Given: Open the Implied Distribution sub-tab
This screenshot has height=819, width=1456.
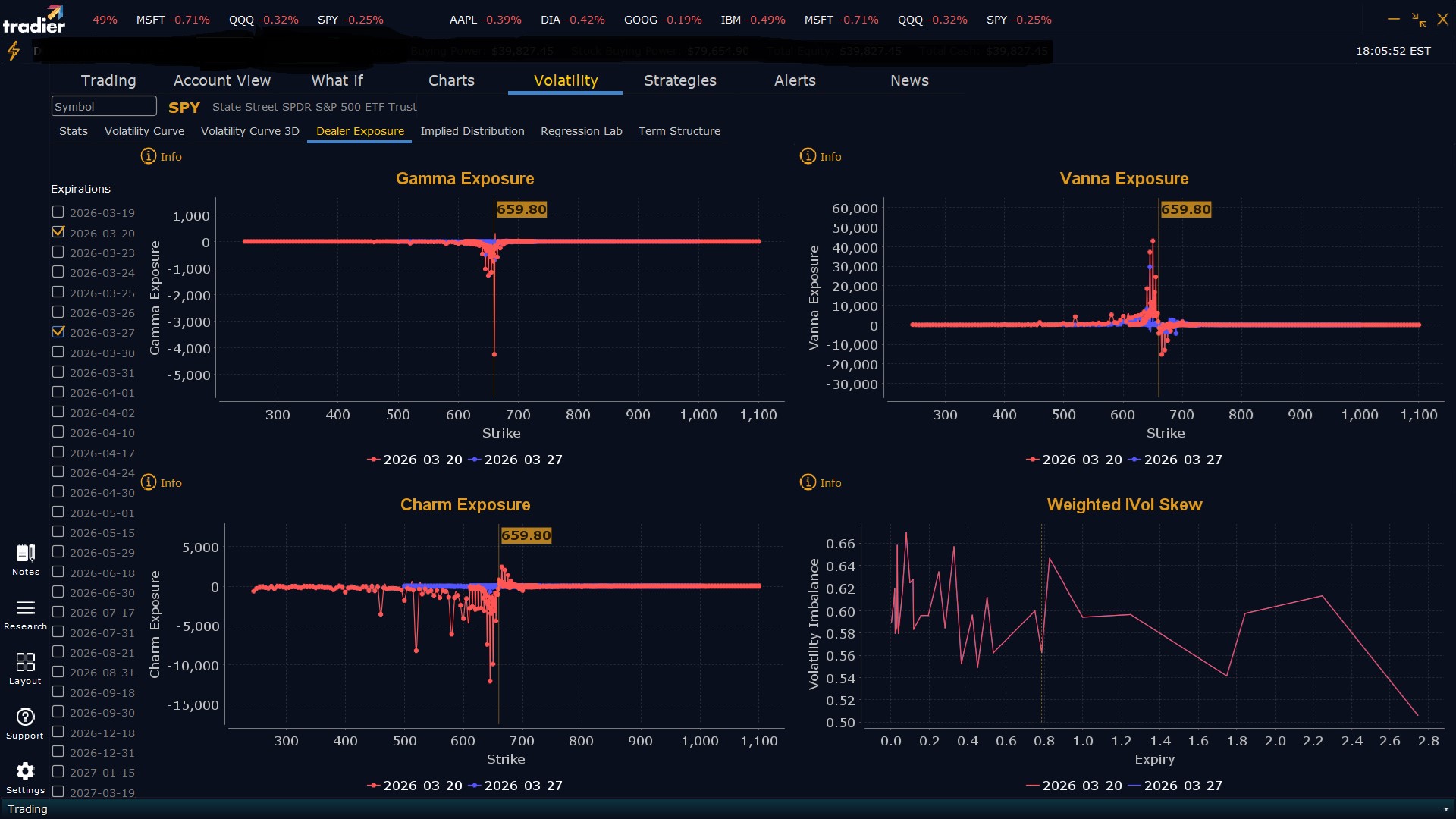Looking at the screenshot, I should coord(472,131).
